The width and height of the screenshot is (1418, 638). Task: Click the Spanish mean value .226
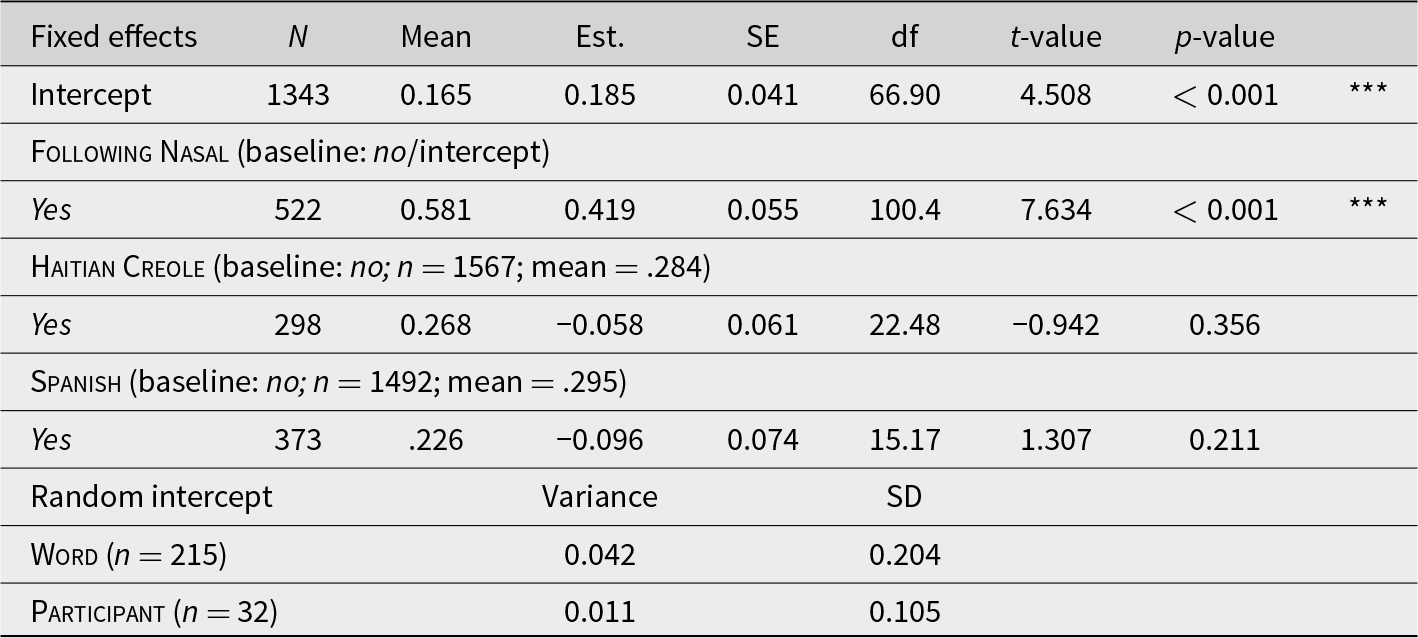point(436,440)
